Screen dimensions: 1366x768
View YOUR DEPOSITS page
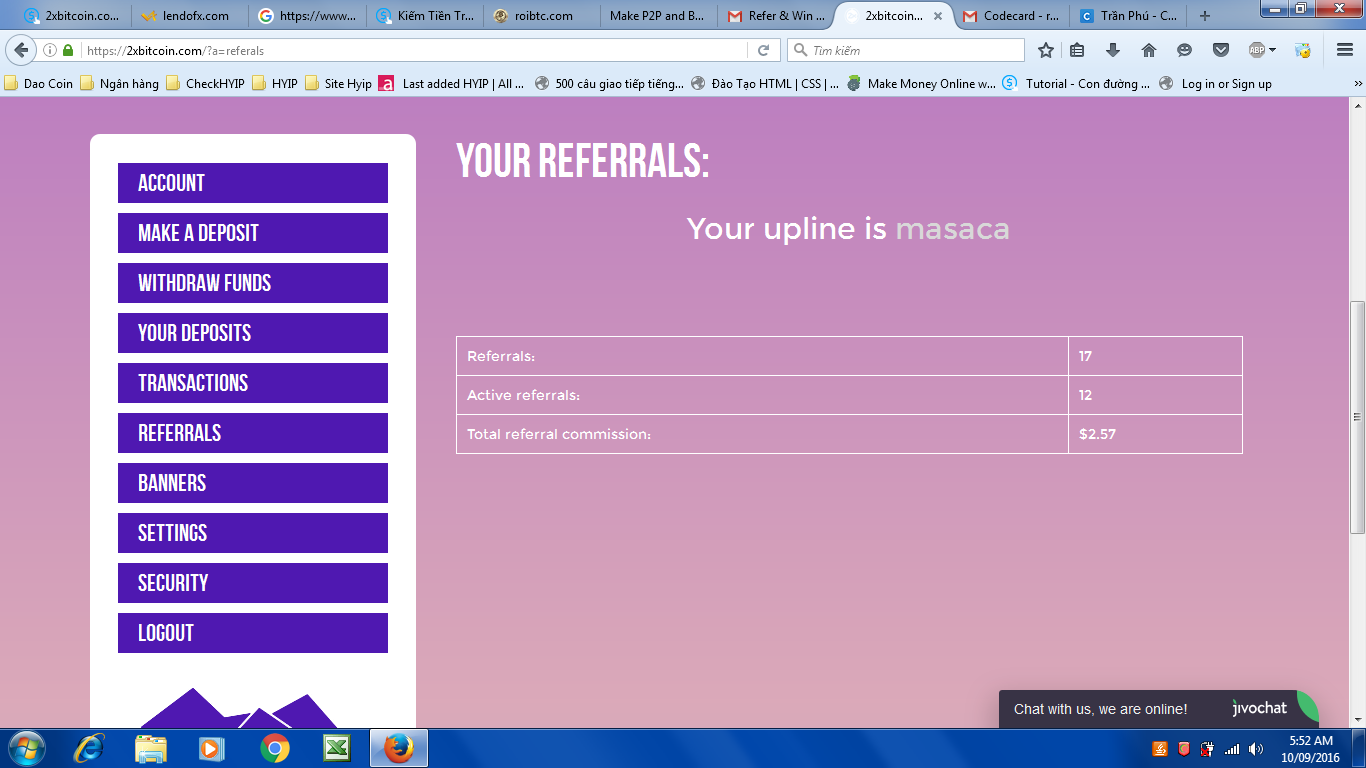tap(253, 333)
